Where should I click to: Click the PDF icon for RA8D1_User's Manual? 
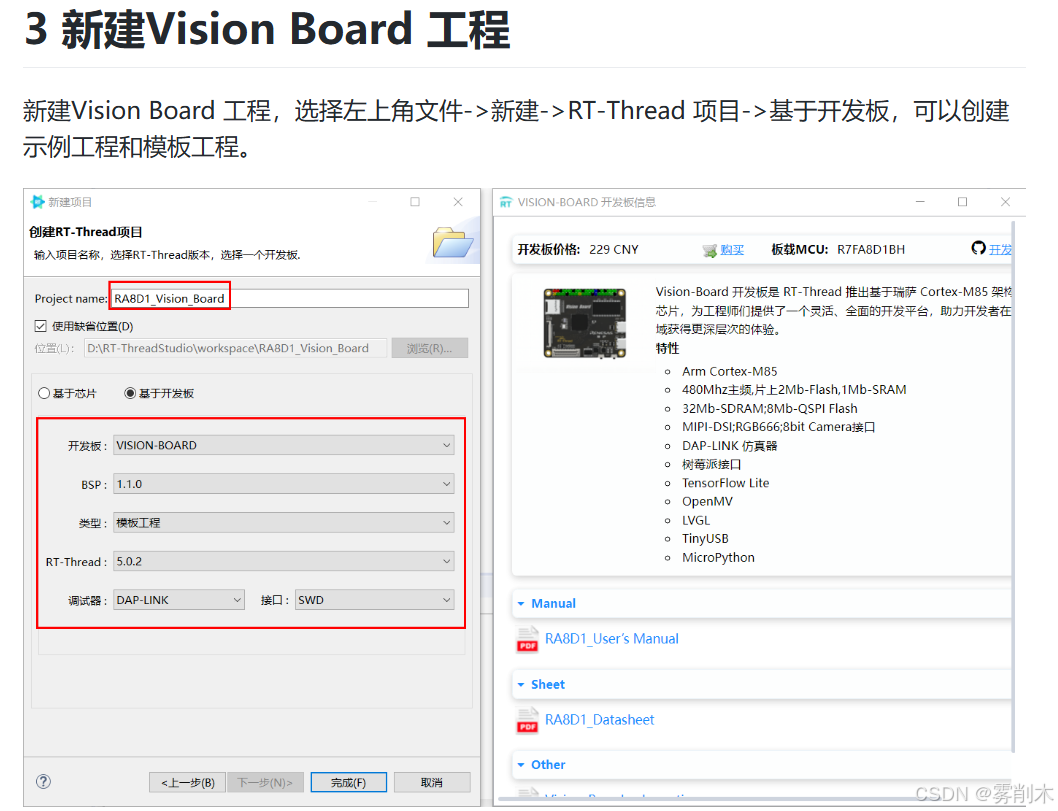pyautogui.click(x=528, y=639)
